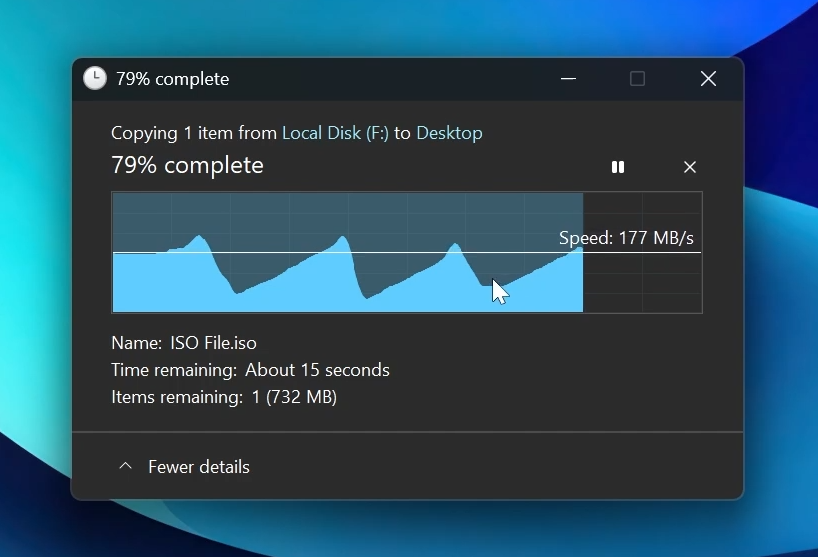Click the file name 'ISO File.iso'

tap(213, 343)
